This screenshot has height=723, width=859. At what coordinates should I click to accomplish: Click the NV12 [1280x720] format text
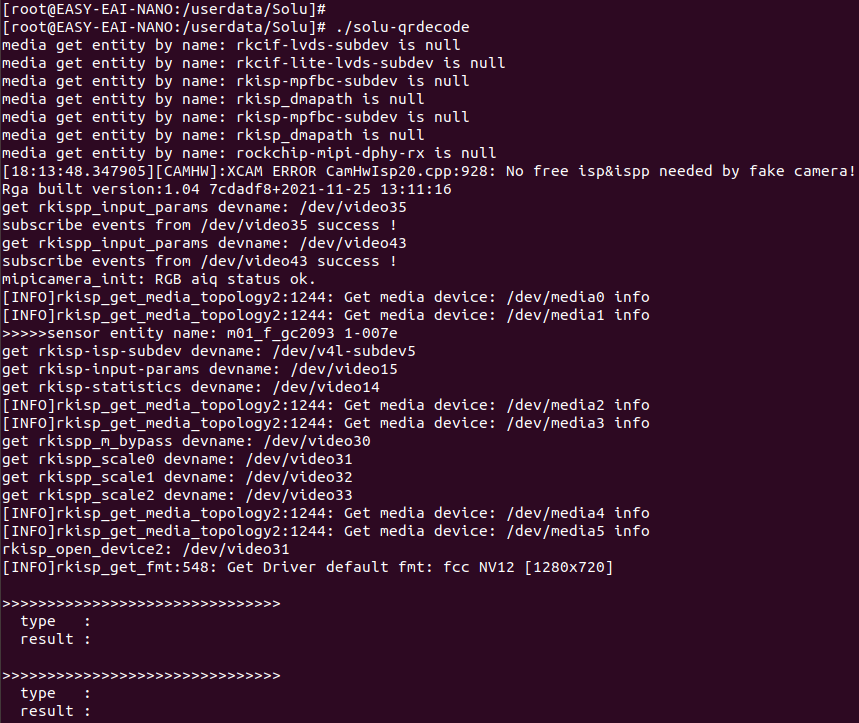point(546,567)
